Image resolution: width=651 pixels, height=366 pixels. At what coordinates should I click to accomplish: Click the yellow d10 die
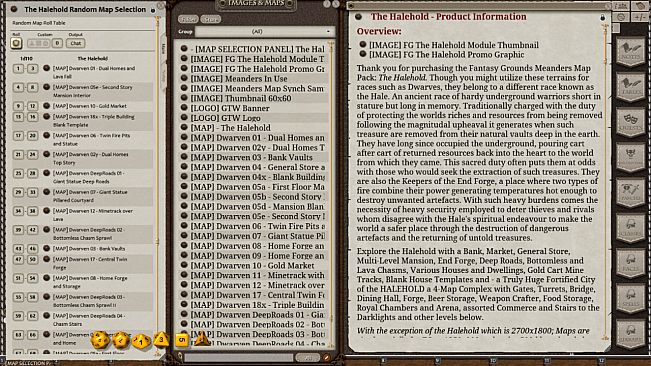(x=141, y=342)
